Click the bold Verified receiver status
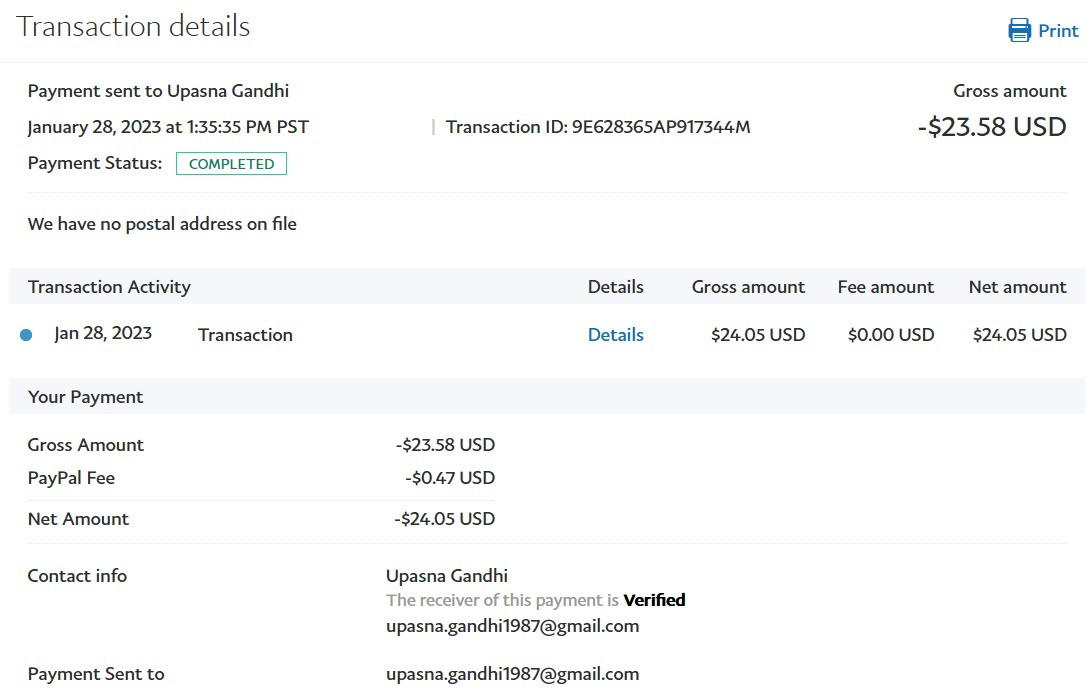Viewport: 1089px width, 700px height. pos(654,600)
